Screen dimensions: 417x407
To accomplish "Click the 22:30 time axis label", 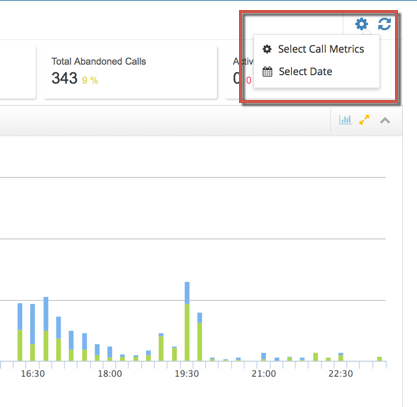I will pos(341,374).
